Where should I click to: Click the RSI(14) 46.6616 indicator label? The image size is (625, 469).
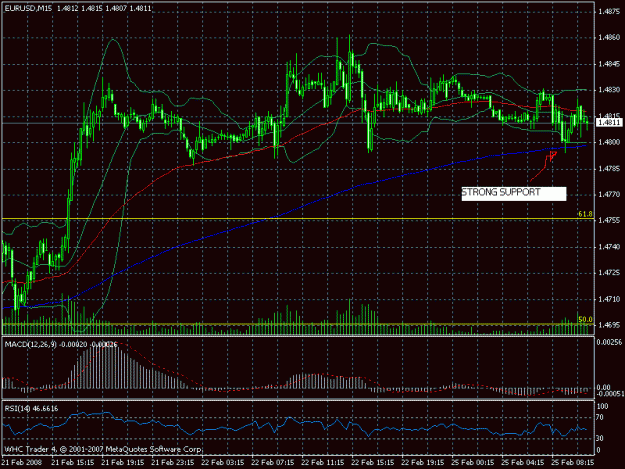pyautogui.click(x=31, y=408)
